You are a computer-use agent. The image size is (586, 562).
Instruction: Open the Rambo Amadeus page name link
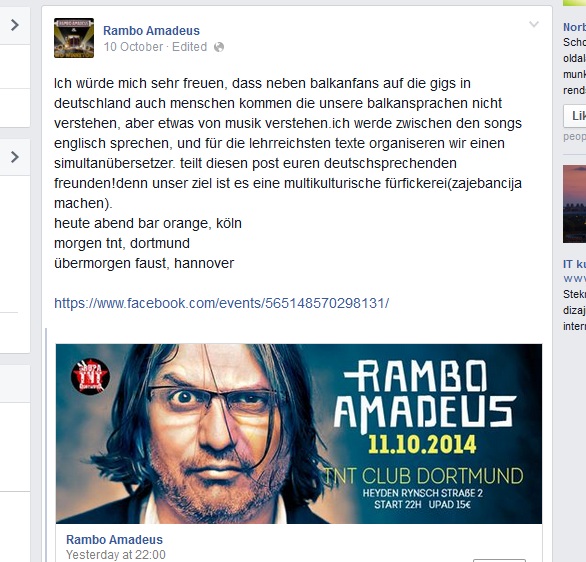click(x=151, y=31)
